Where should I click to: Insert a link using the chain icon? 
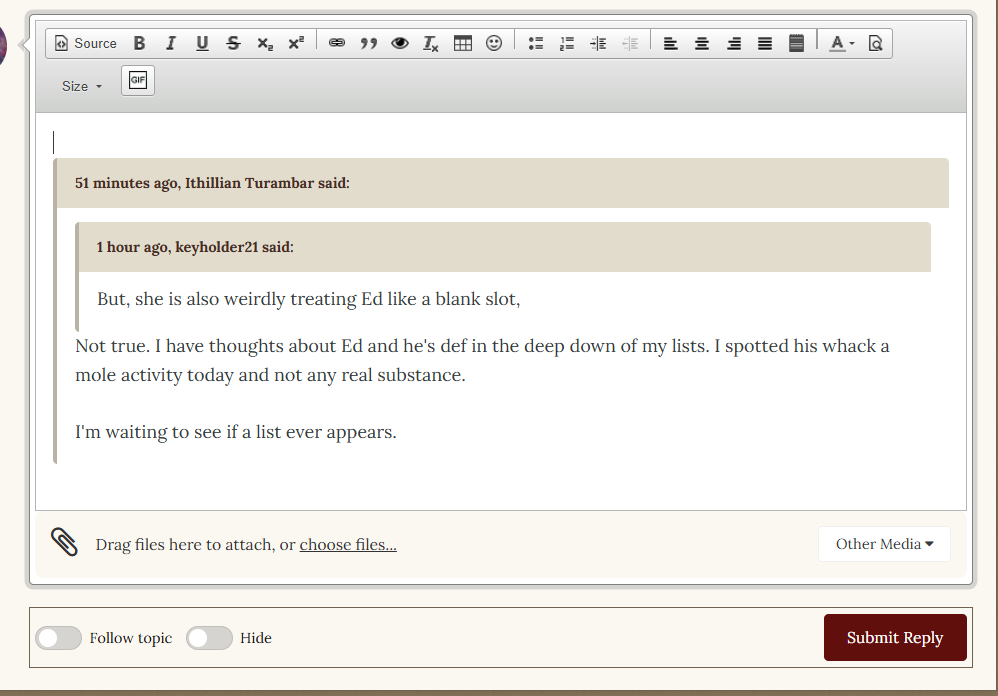(x=337, y=43)
